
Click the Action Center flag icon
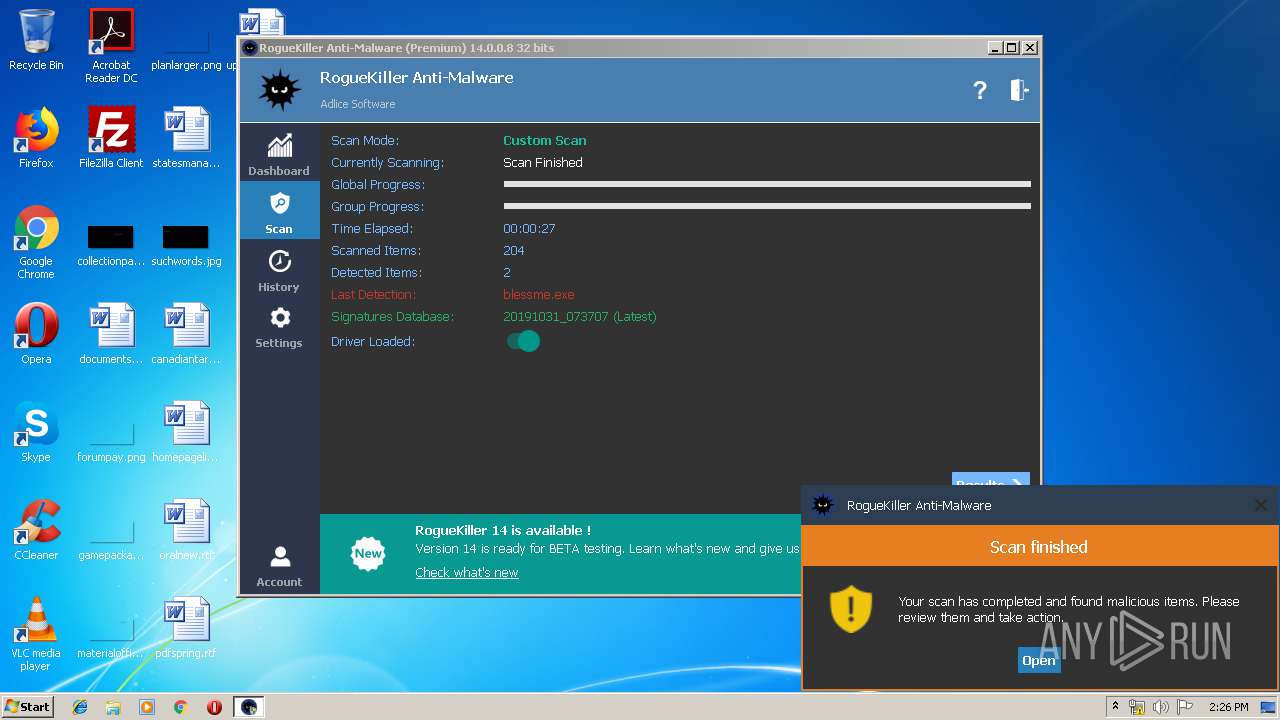click(1185, 707)
